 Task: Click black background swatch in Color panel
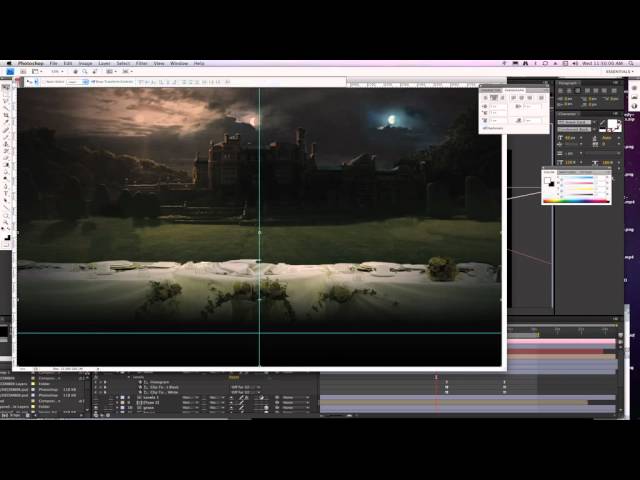(x=551, y=184)
